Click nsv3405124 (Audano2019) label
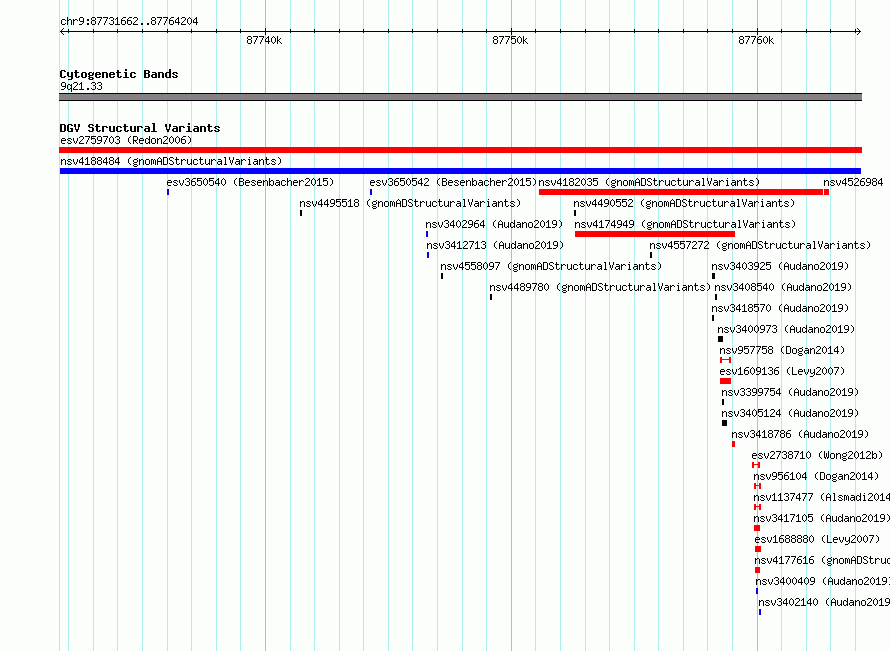Image resolution: width=890 pixels, height=651 pixels. (x=790, y=413)
